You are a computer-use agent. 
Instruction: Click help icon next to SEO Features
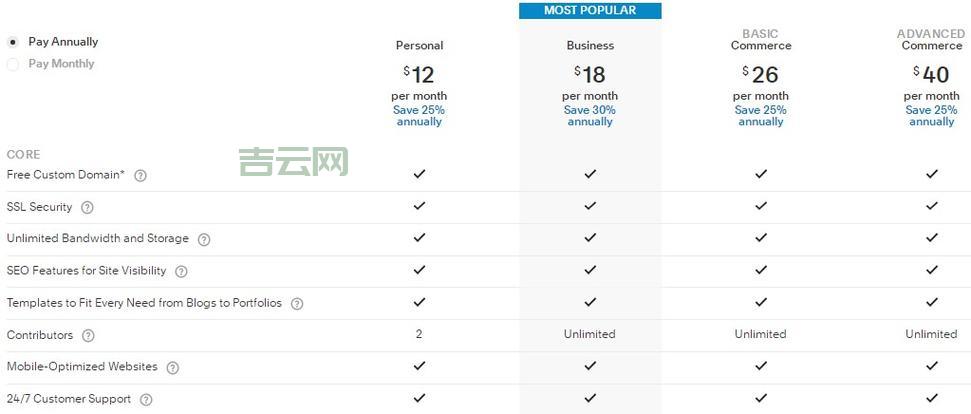[181, 271]
